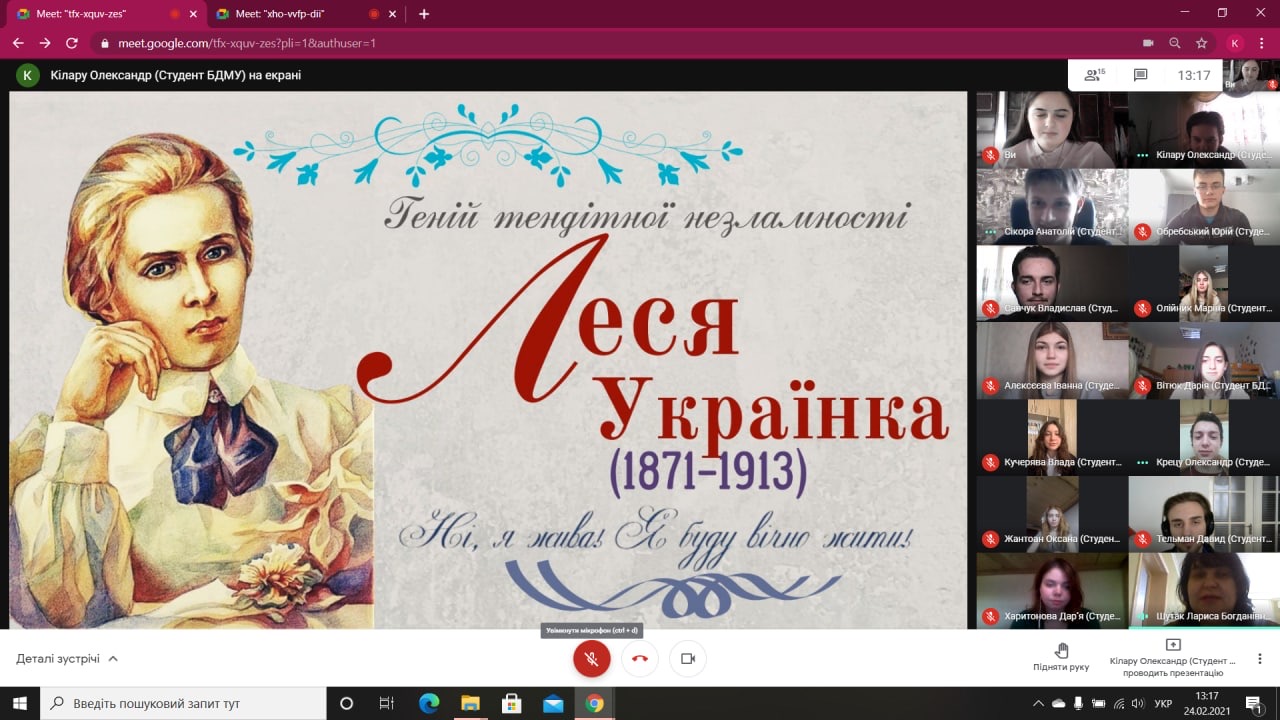Open the participants list showing 15 people
Image resolution: width=1280 pixels, height=720 pixels.
click(1094, 75)
